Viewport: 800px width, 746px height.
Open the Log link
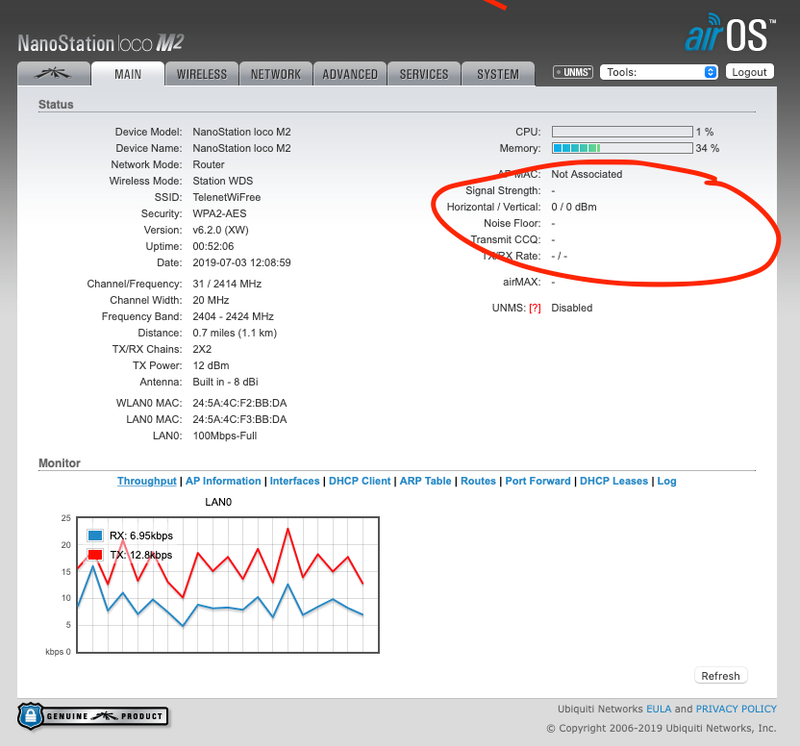pos(667,481)
